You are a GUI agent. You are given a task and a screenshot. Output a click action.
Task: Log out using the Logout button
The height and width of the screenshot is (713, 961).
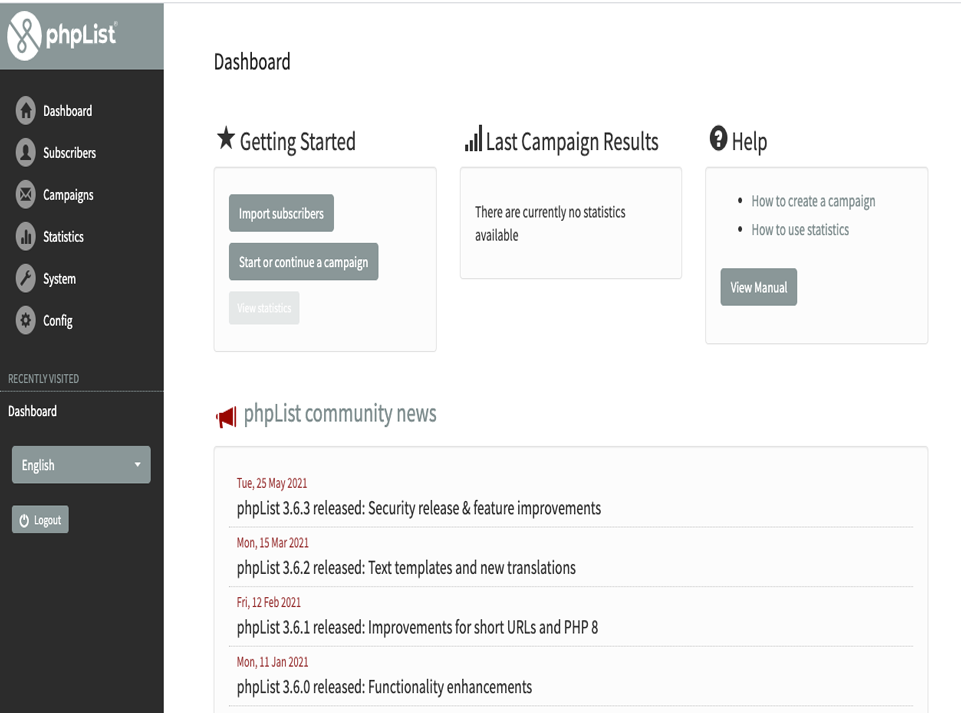(40, 520)
